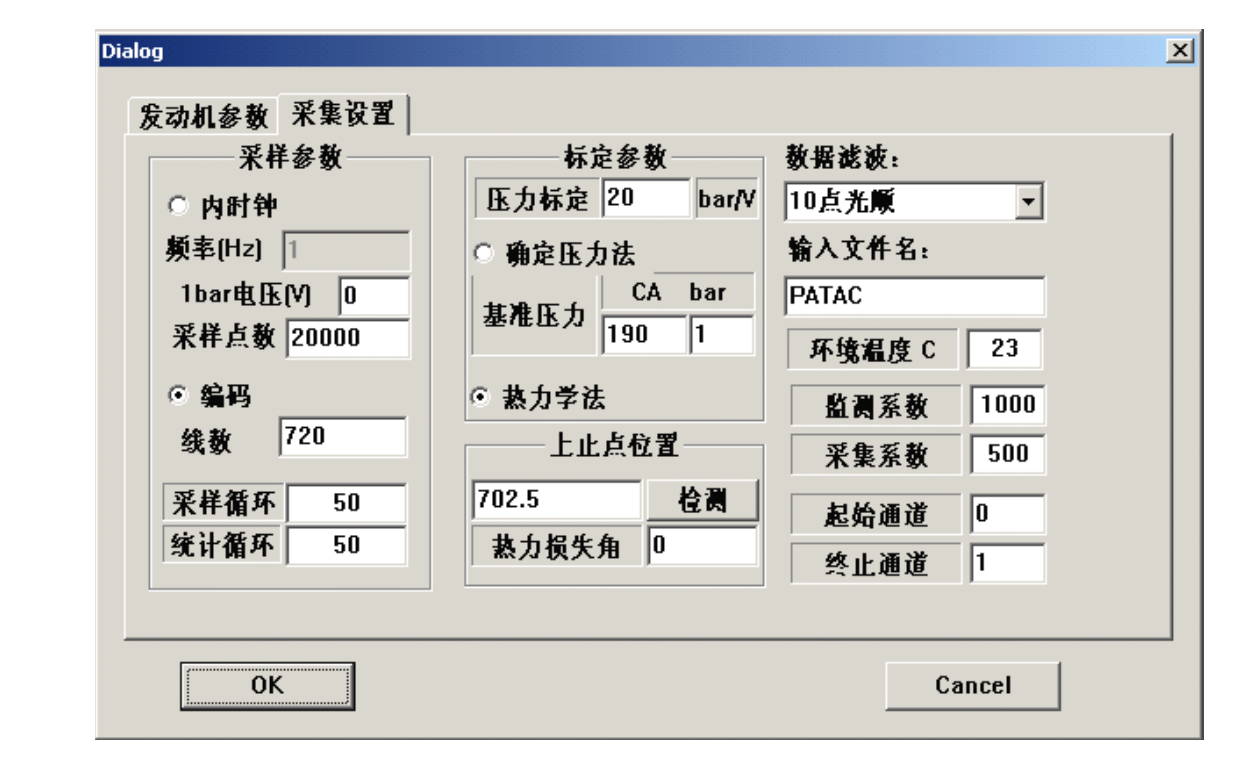
Task: Click the 起始通道 input field
Action: tap(1007, 515)
